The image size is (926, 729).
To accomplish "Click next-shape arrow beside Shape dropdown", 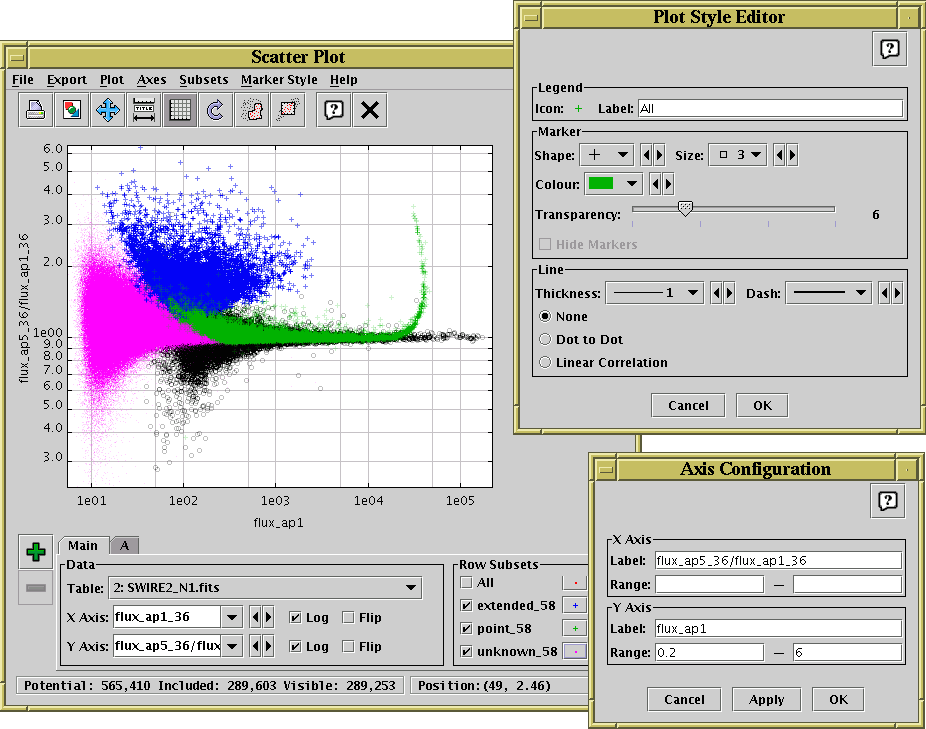I will (660, 155).
